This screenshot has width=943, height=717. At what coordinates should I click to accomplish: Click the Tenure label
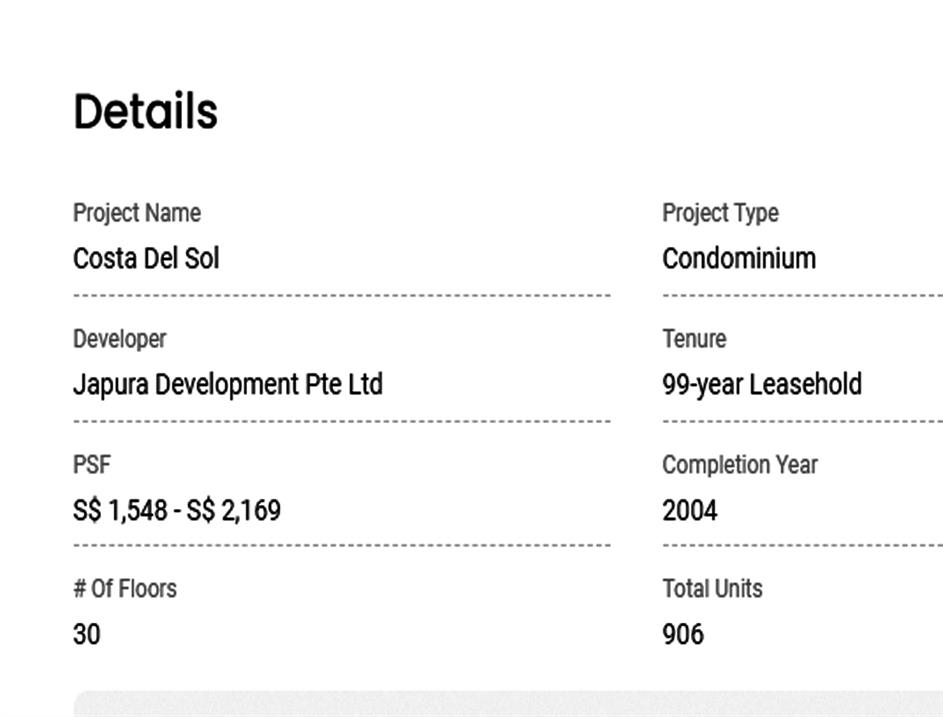click(x=694, y=339)
